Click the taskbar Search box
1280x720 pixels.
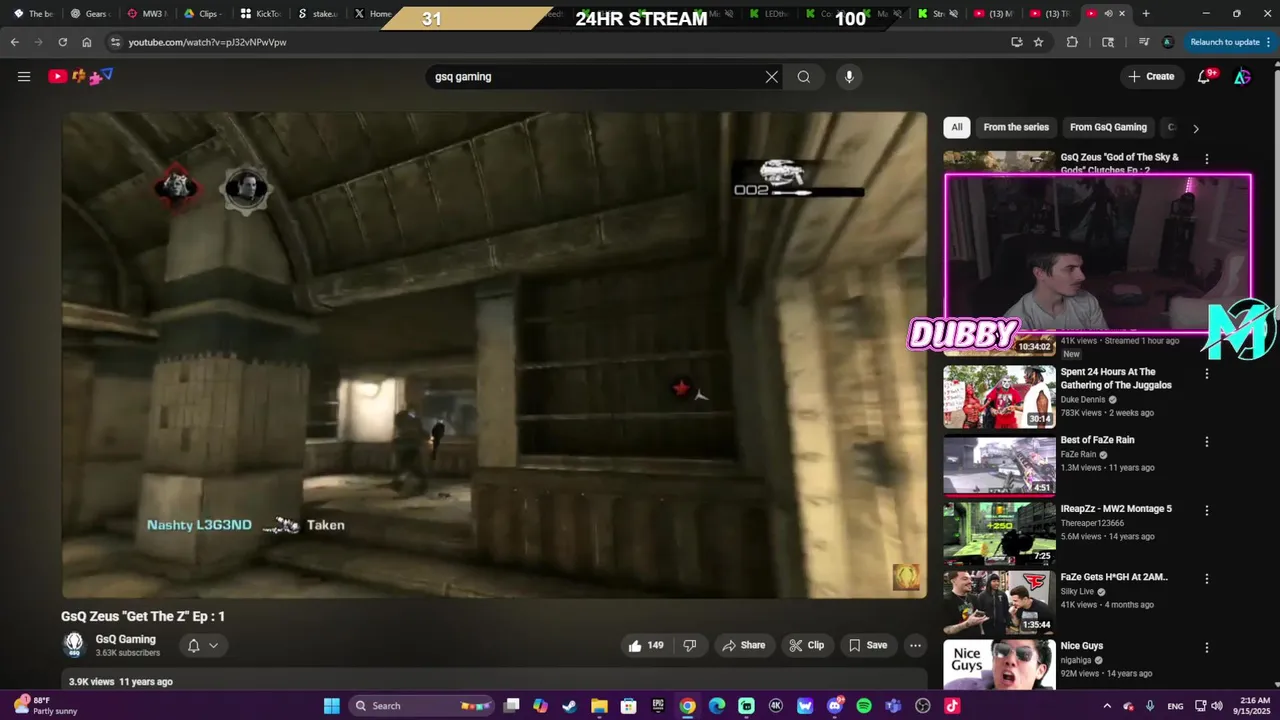[422, 706]
